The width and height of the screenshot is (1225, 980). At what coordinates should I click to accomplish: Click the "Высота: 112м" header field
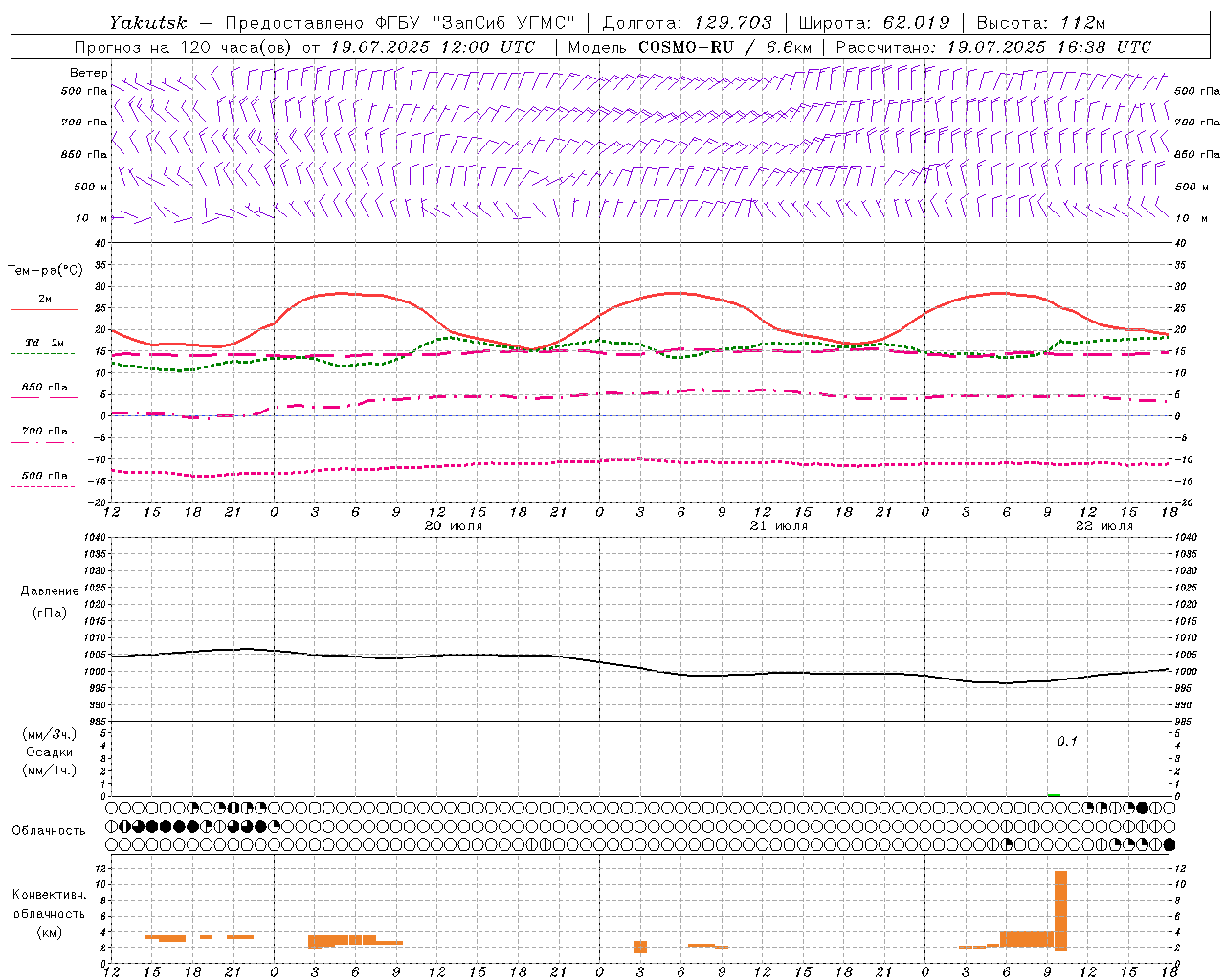(x=1040, y=23)
